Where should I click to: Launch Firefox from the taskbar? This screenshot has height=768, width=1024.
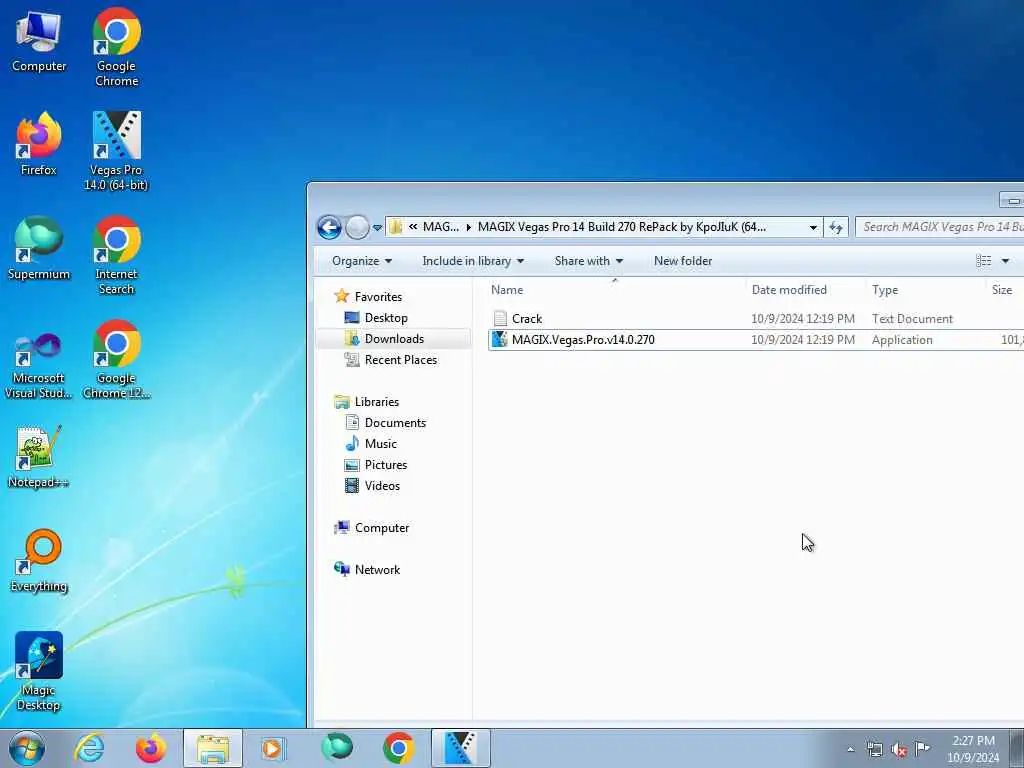151,748
